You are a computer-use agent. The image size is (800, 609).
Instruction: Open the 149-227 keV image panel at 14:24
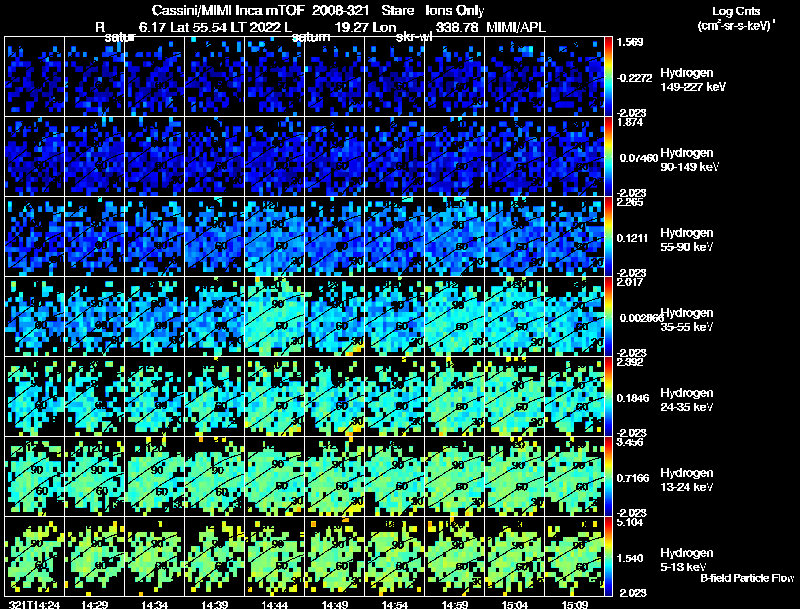coord(35,77)
